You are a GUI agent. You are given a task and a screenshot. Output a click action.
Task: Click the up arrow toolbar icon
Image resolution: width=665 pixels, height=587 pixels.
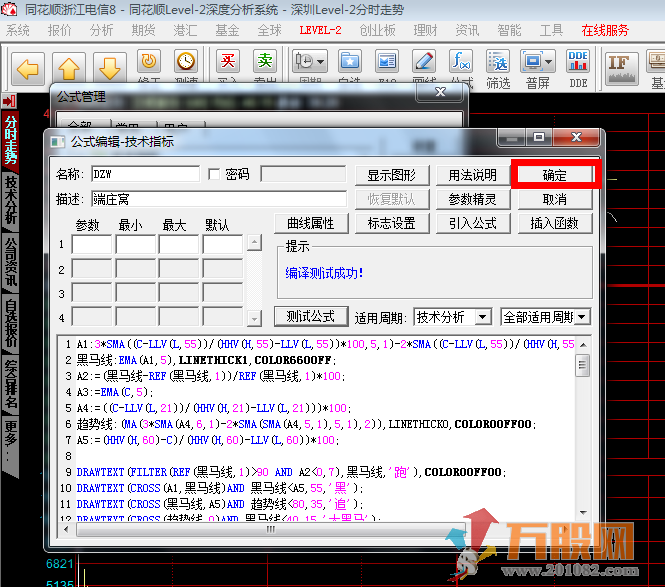pos(69,68)
